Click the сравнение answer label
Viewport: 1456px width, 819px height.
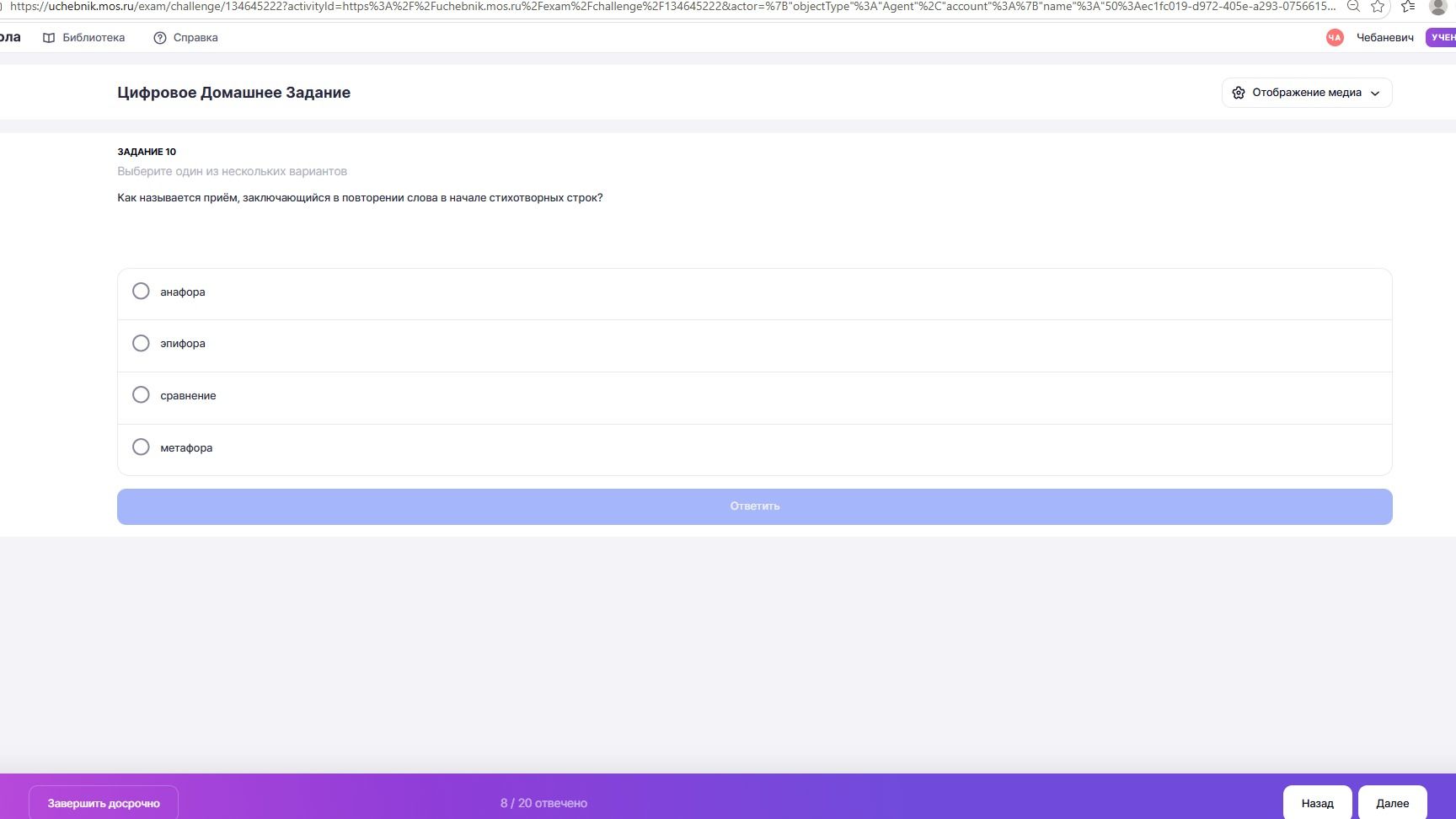pyautogui.click(x=188, y=396)
